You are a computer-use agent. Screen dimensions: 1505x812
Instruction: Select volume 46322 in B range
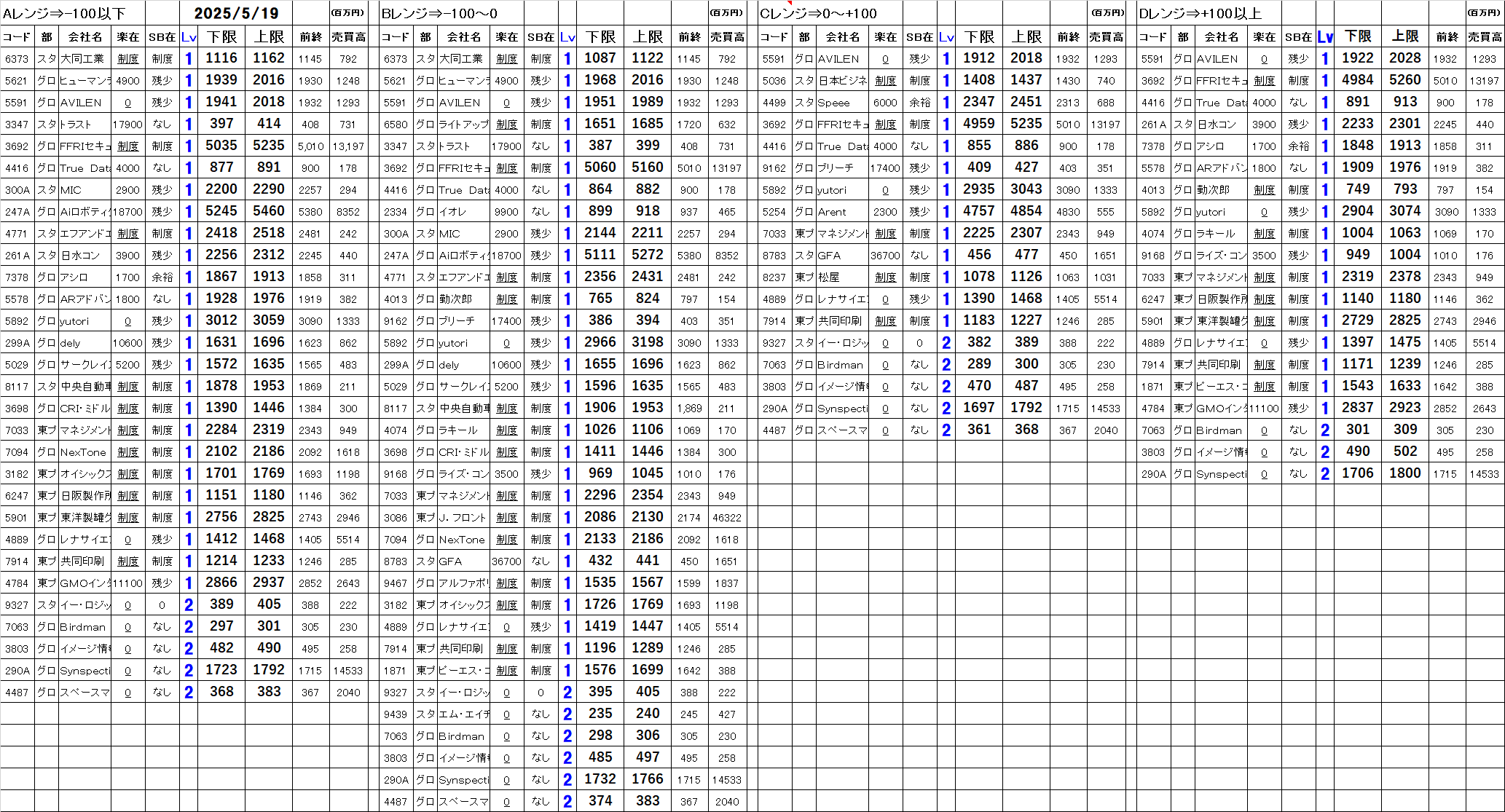(727, 518)
